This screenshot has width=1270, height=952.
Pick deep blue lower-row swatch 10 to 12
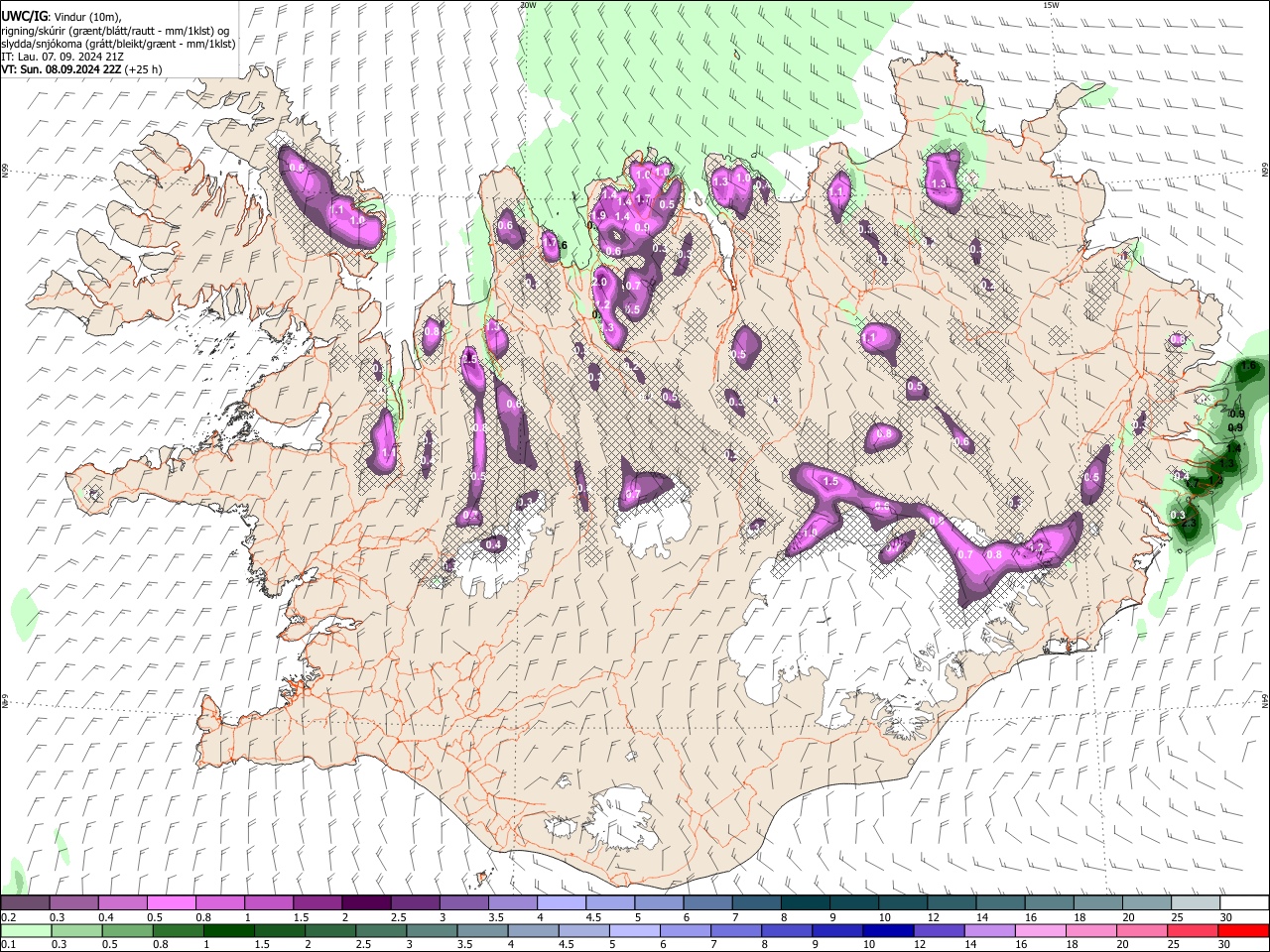point(888,930)
